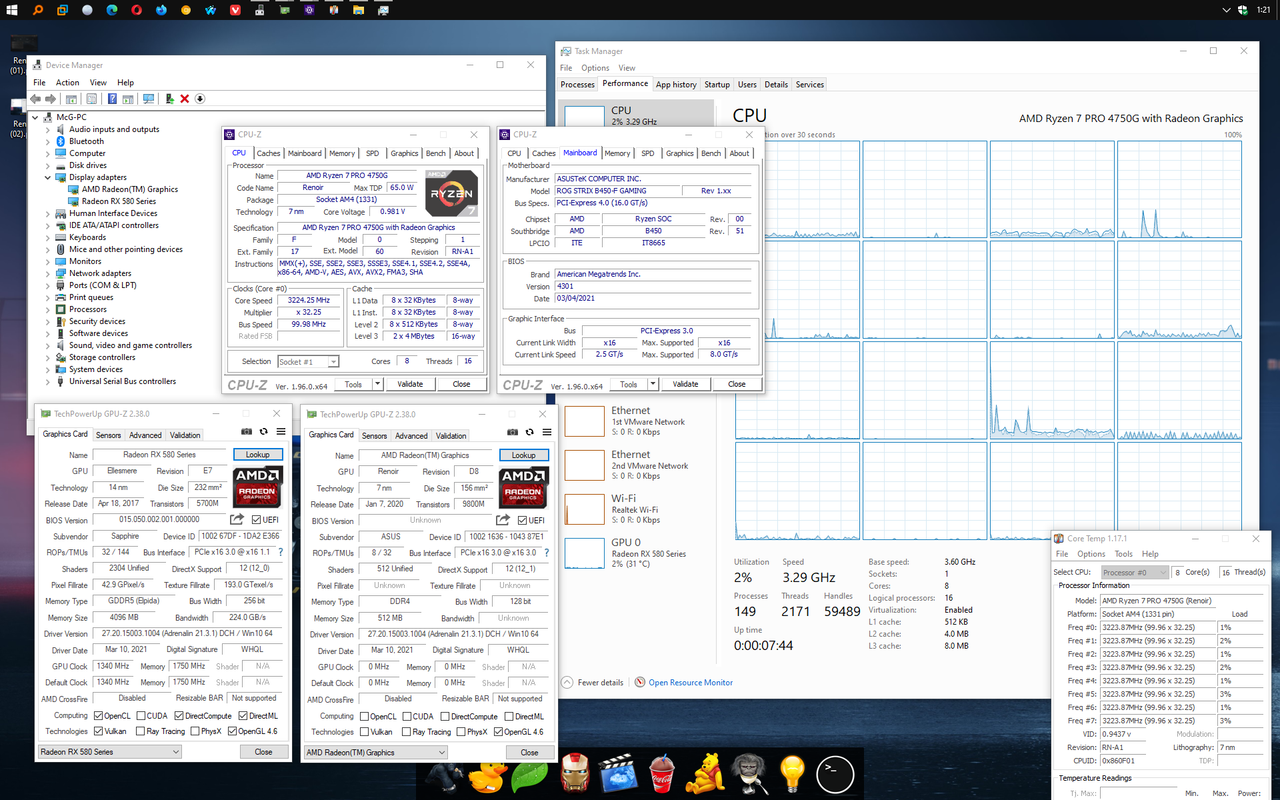
Task: Open Action menu in Device Manager
Action: pyautogui.click(x=67, y=82)
